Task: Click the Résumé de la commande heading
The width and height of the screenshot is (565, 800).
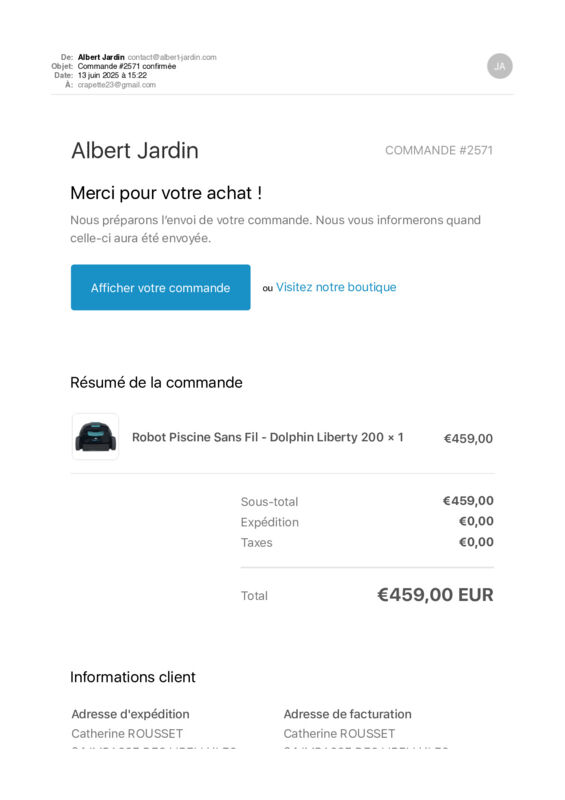Action: pyautogui.click(x=156, y=383)
